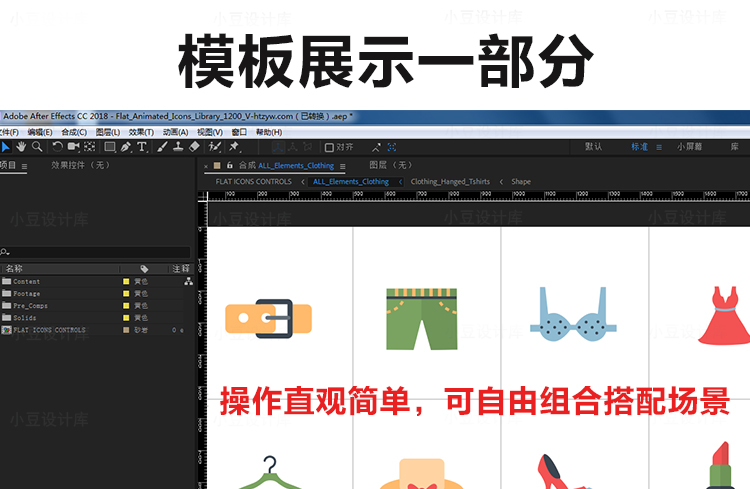Image resolution: width=750 pixels, height=489 pixels.
Task: Expand the Pre_Comps folder
Action: pos(6,305)
